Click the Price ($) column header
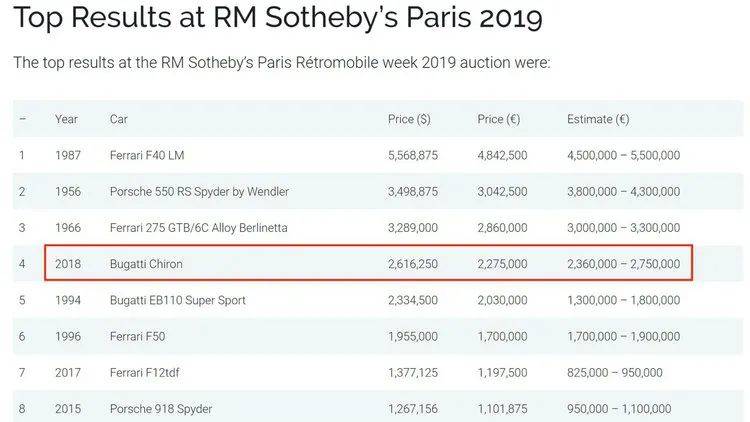 point(409,119)
